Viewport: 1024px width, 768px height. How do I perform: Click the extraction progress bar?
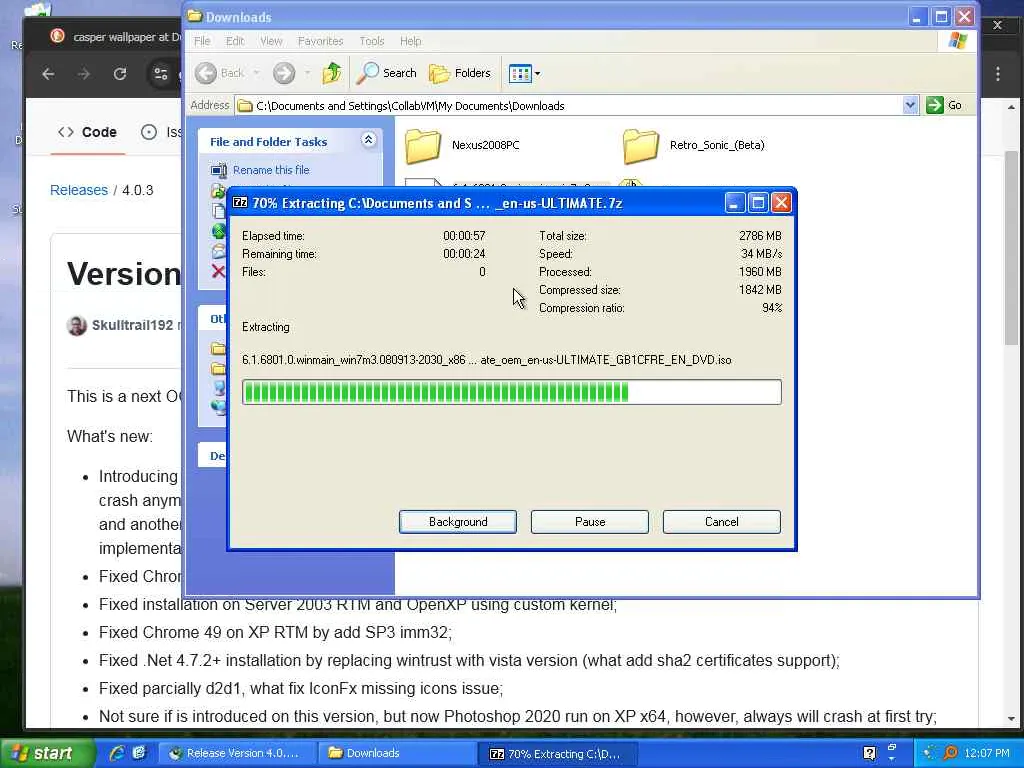[x=511, y=392]
